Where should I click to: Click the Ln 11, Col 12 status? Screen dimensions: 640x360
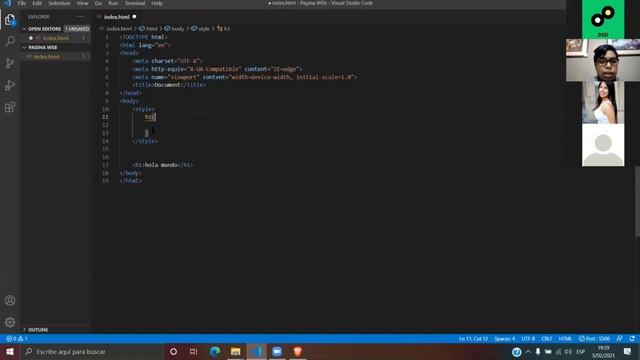click(x=473, y=339)
